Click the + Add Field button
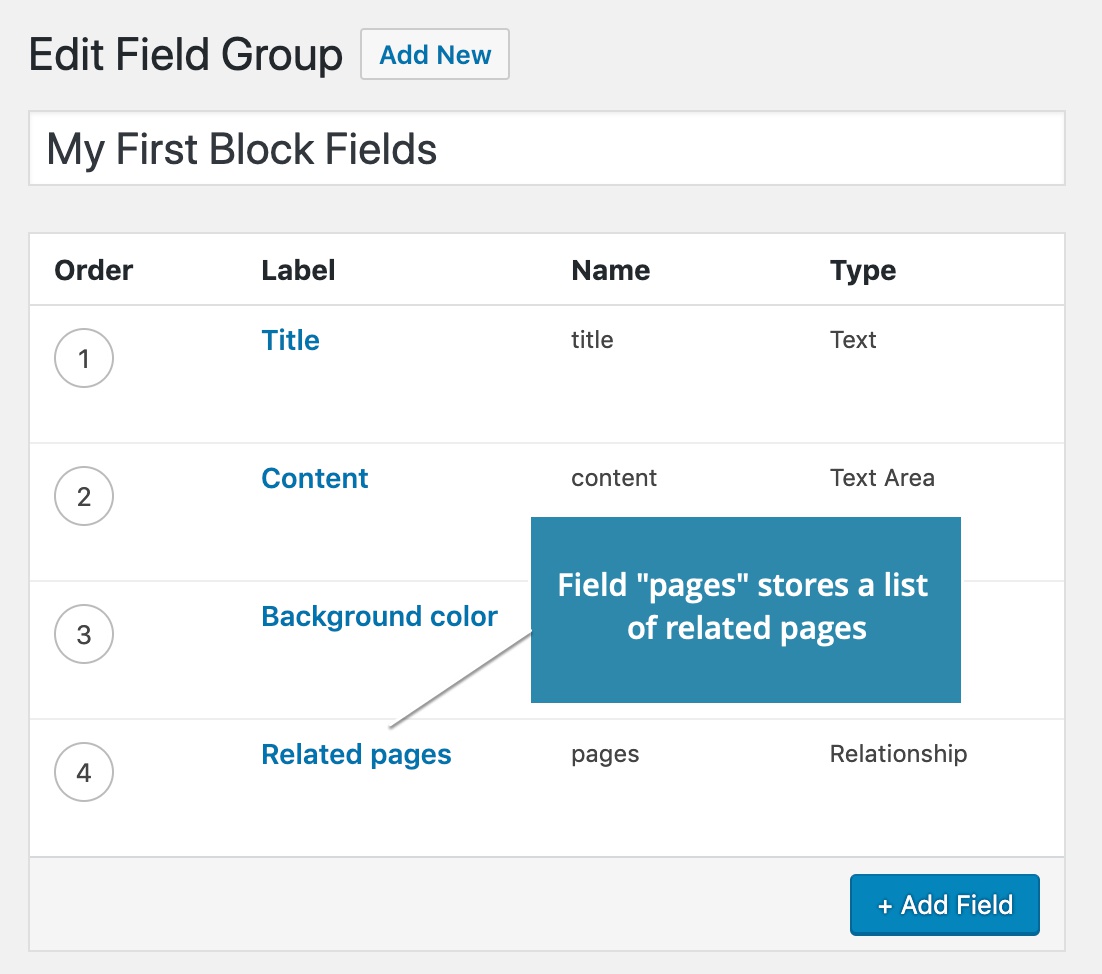 [945, 904]
